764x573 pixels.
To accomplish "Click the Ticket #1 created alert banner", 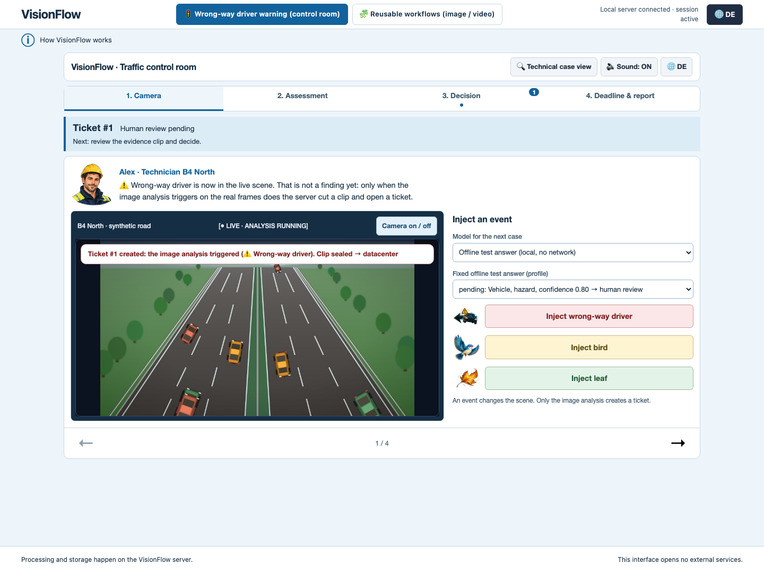I will click(x=257, y=254).
